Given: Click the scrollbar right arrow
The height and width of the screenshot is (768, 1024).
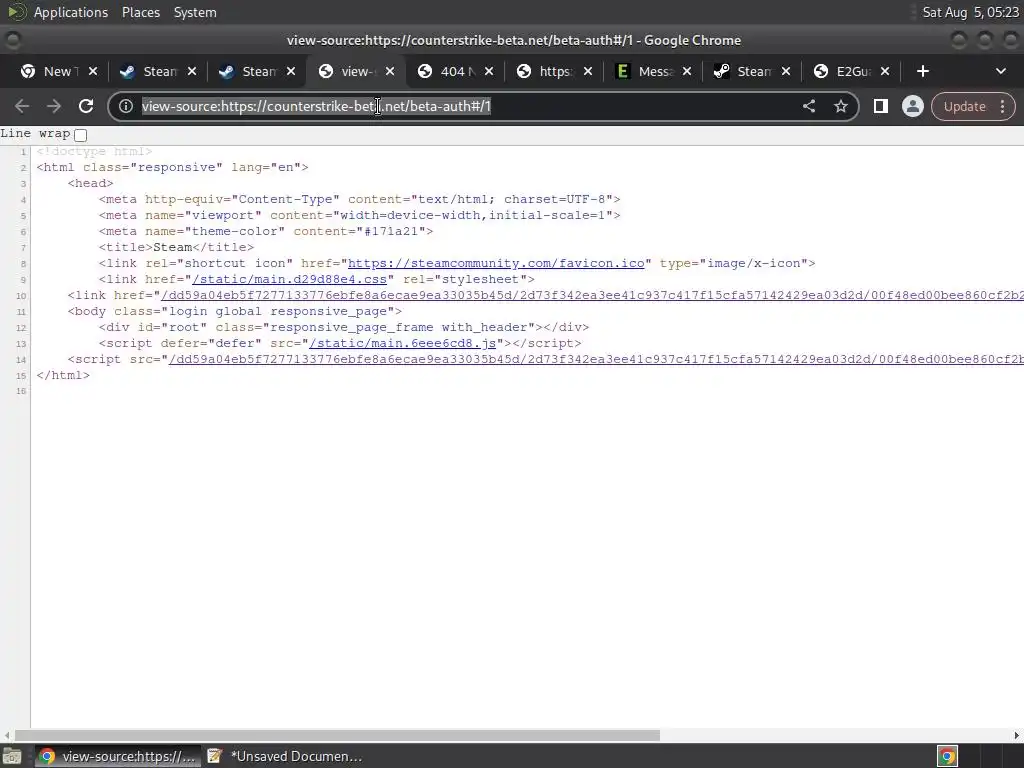Looking at the screenshot, I should click(x=1017, y=735).
